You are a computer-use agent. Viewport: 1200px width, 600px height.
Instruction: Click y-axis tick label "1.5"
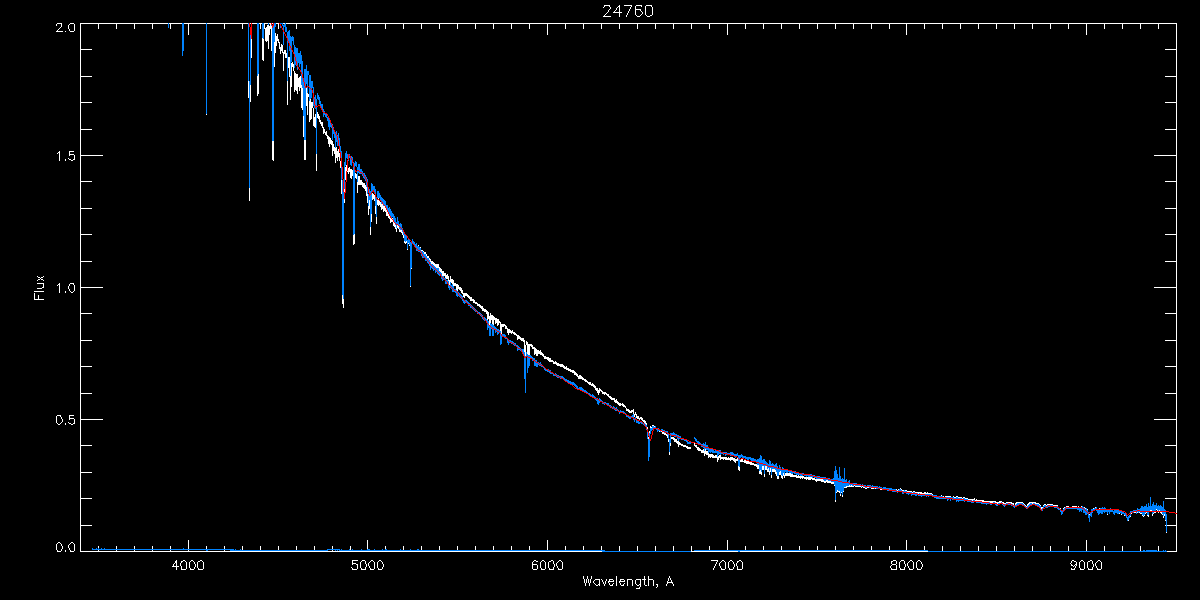(64, 156)
